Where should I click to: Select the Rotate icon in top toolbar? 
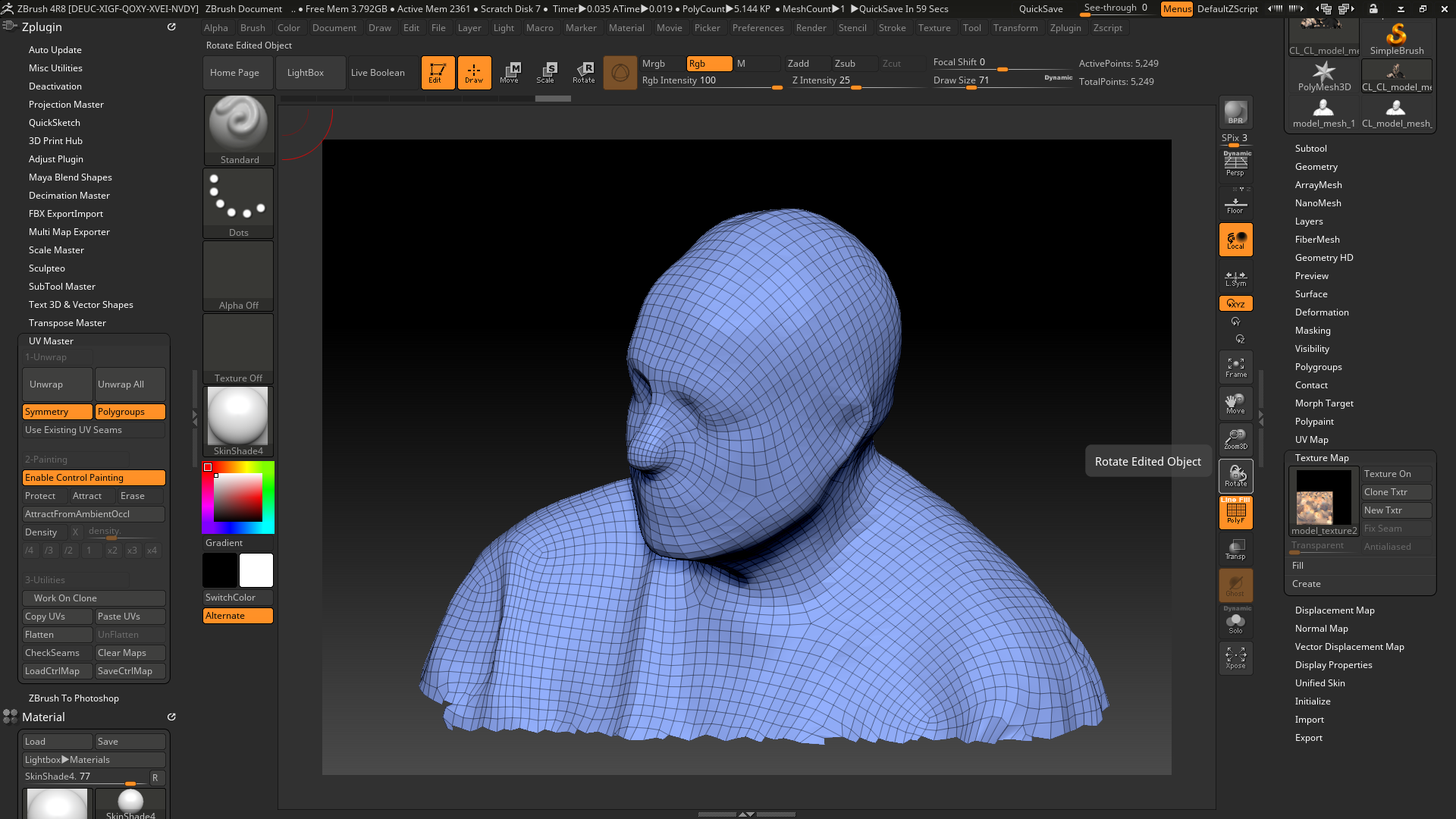coord(583,73)
